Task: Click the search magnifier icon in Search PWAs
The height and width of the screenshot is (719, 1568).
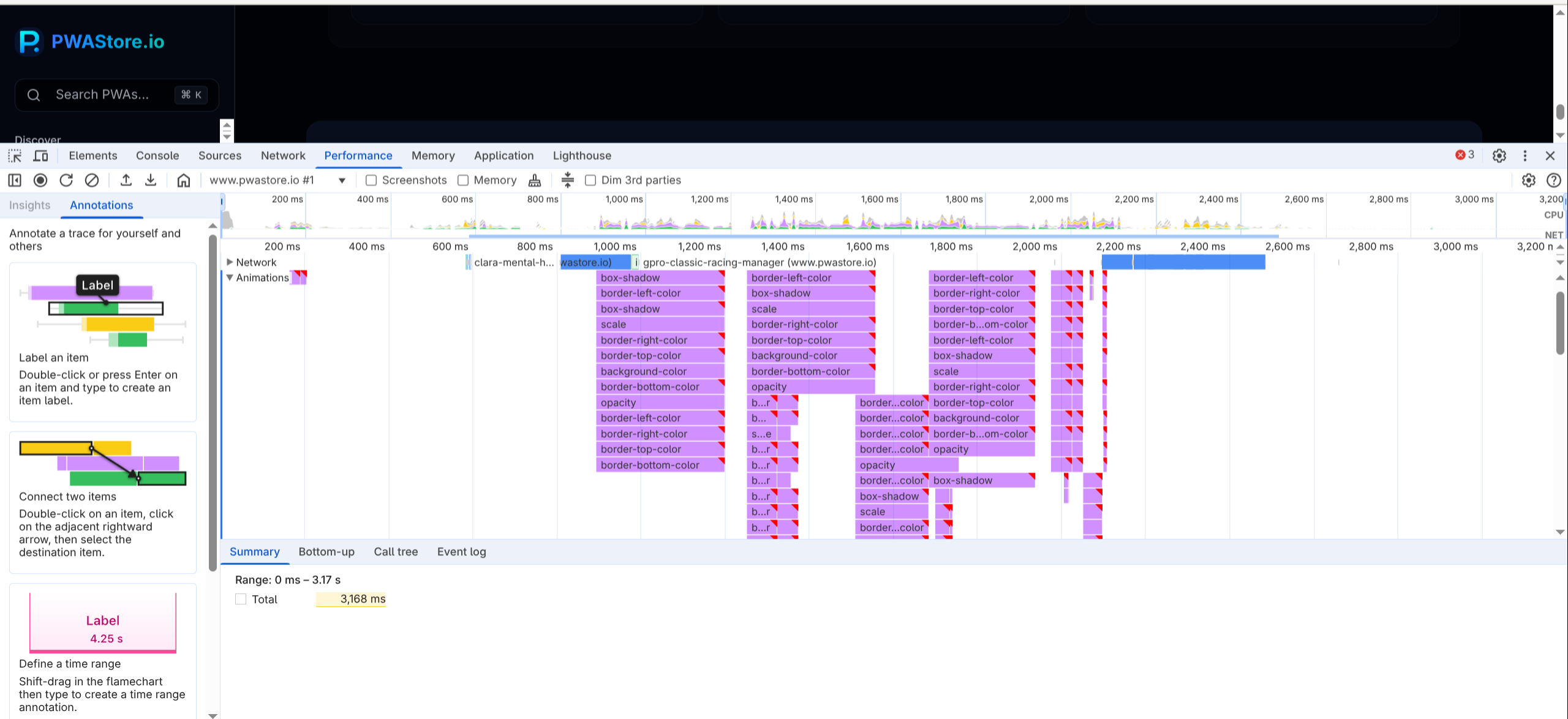Action: point(34,95)
